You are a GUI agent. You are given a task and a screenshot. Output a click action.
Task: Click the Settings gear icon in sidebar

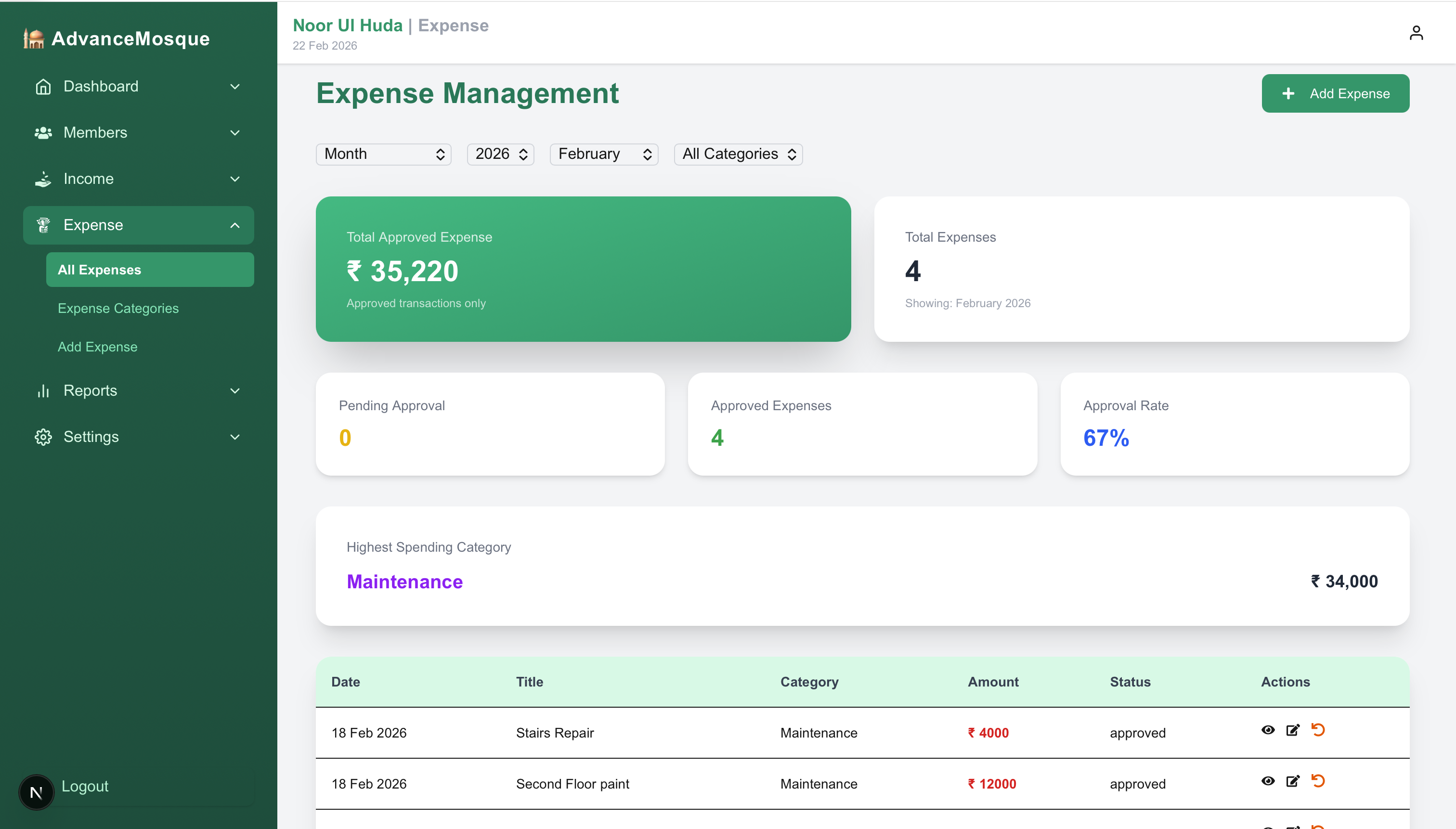[x=43, y=437]
